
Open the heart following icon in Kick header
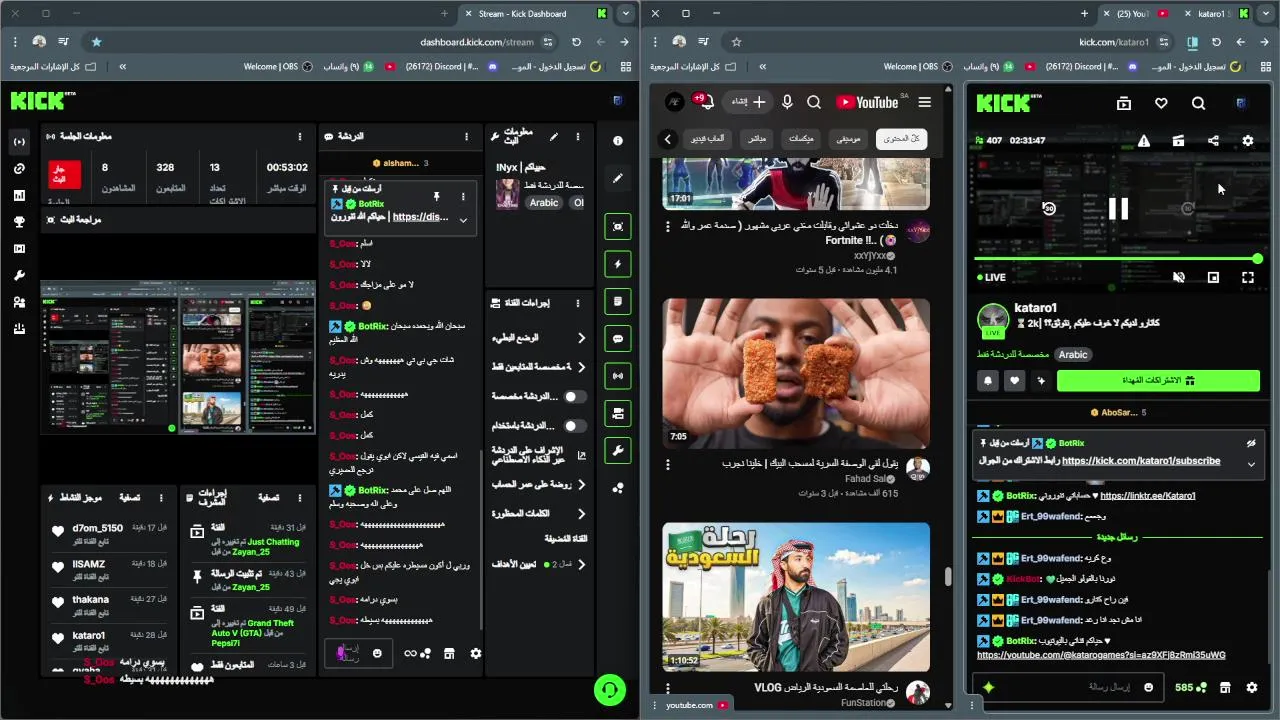(x=1161, y=103)
